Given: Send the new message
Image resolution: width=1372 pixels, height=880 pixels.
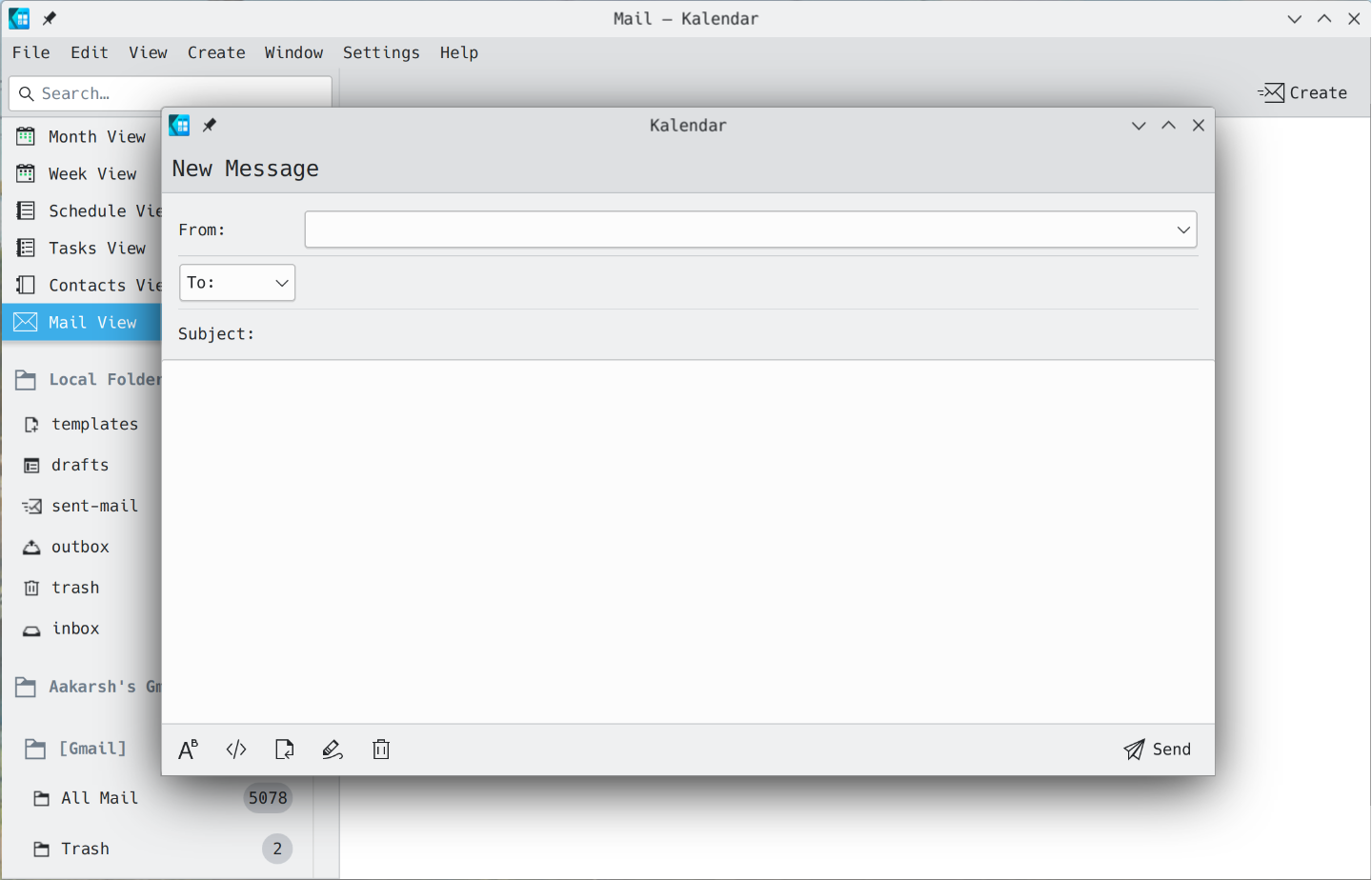Looking at the screenshot, I should click(1157, 750).
